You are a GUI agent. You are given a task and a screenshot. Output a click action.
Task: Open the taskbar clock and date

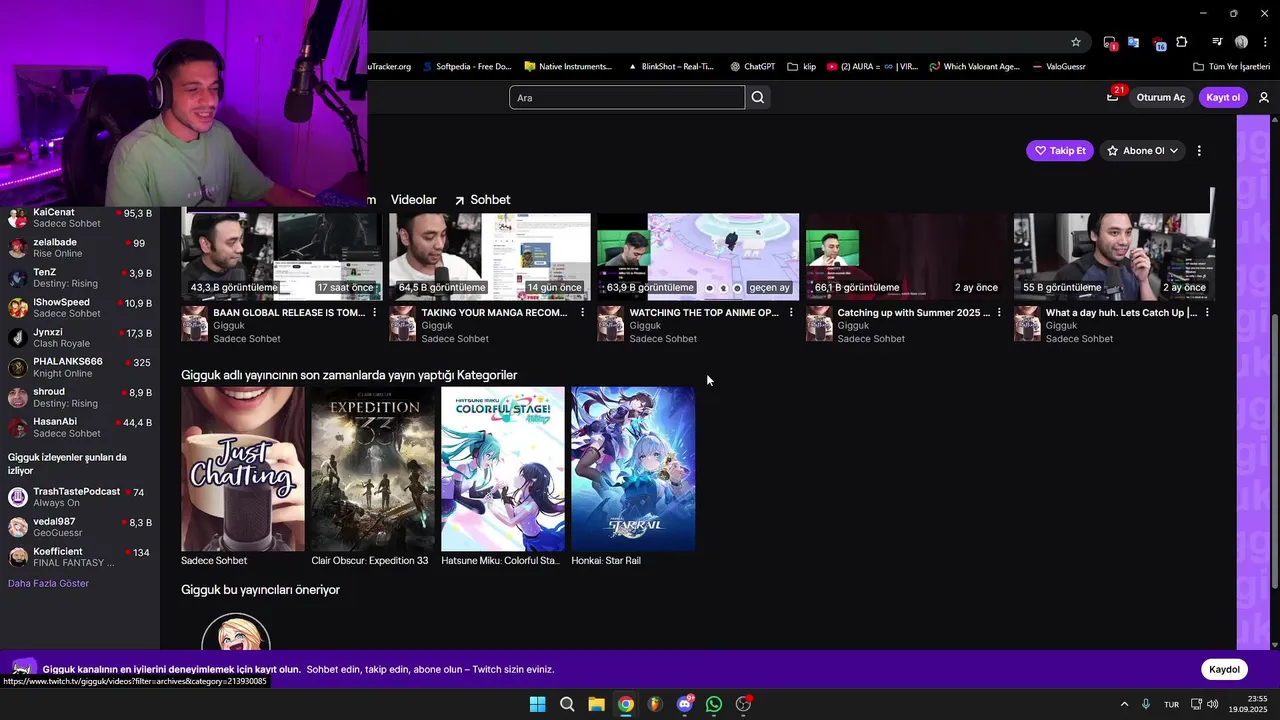1248,704
